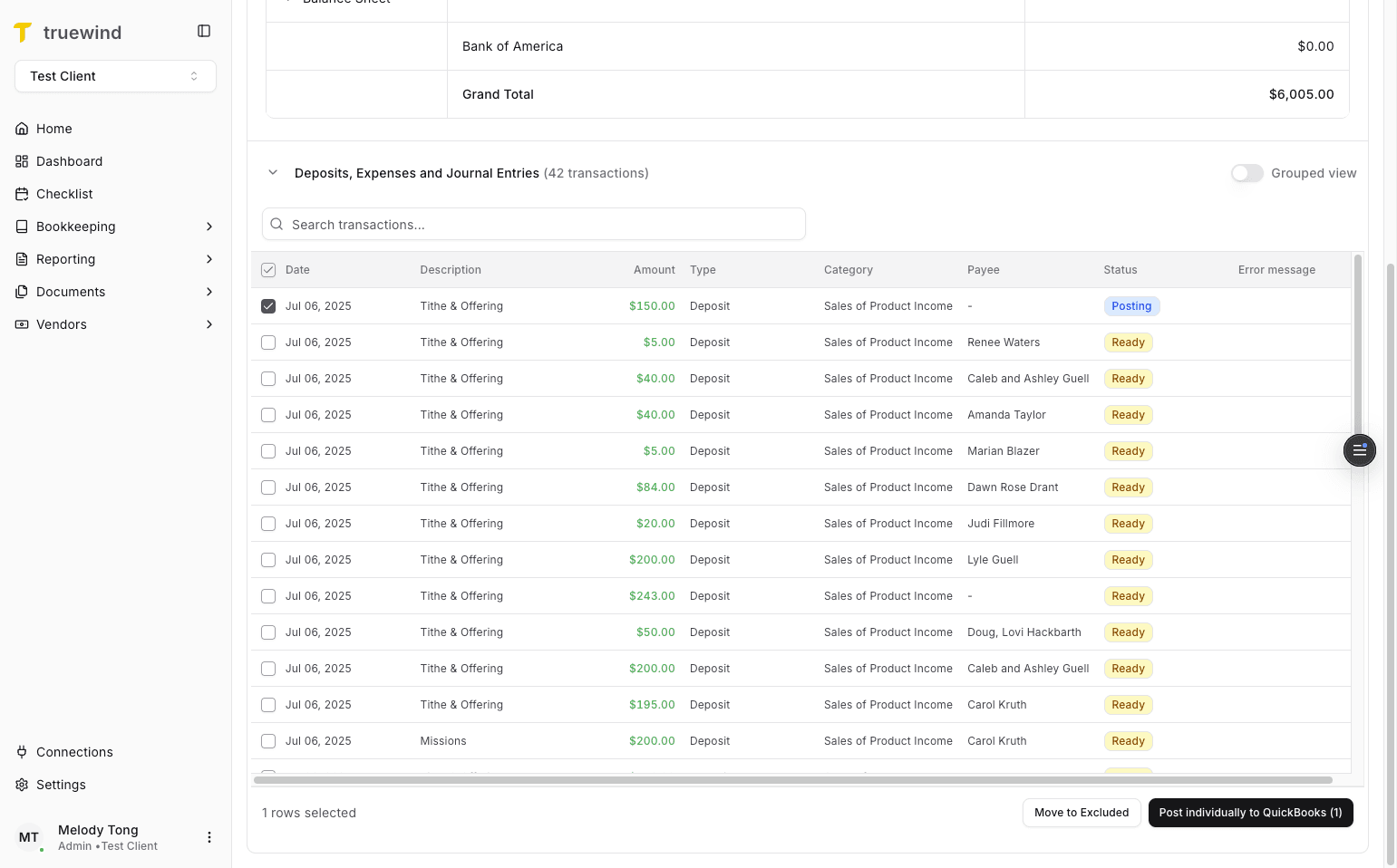Select the Judi Fillmore row checkbox
This screenshot has width=1397, height=868.
click(268, 524)
